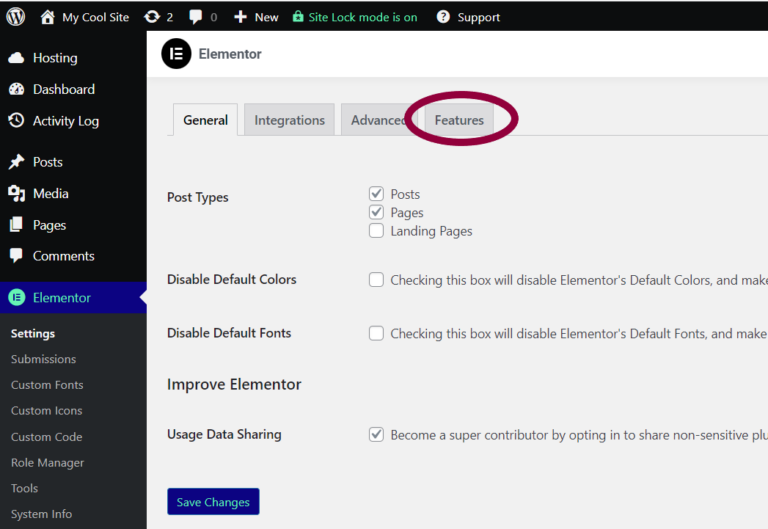
Task: Open the Integrations tab
Action: tap(289, 120)
